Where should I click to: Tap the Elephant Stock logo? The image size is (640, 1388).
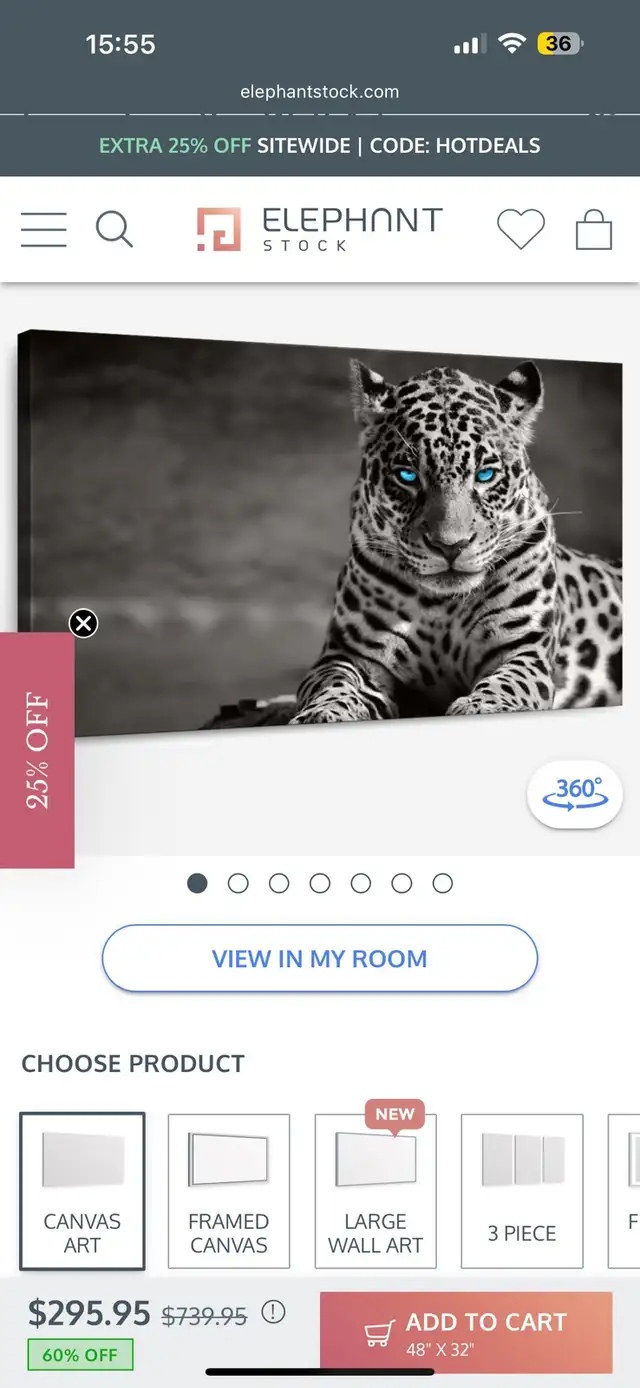tap(320, 229)
